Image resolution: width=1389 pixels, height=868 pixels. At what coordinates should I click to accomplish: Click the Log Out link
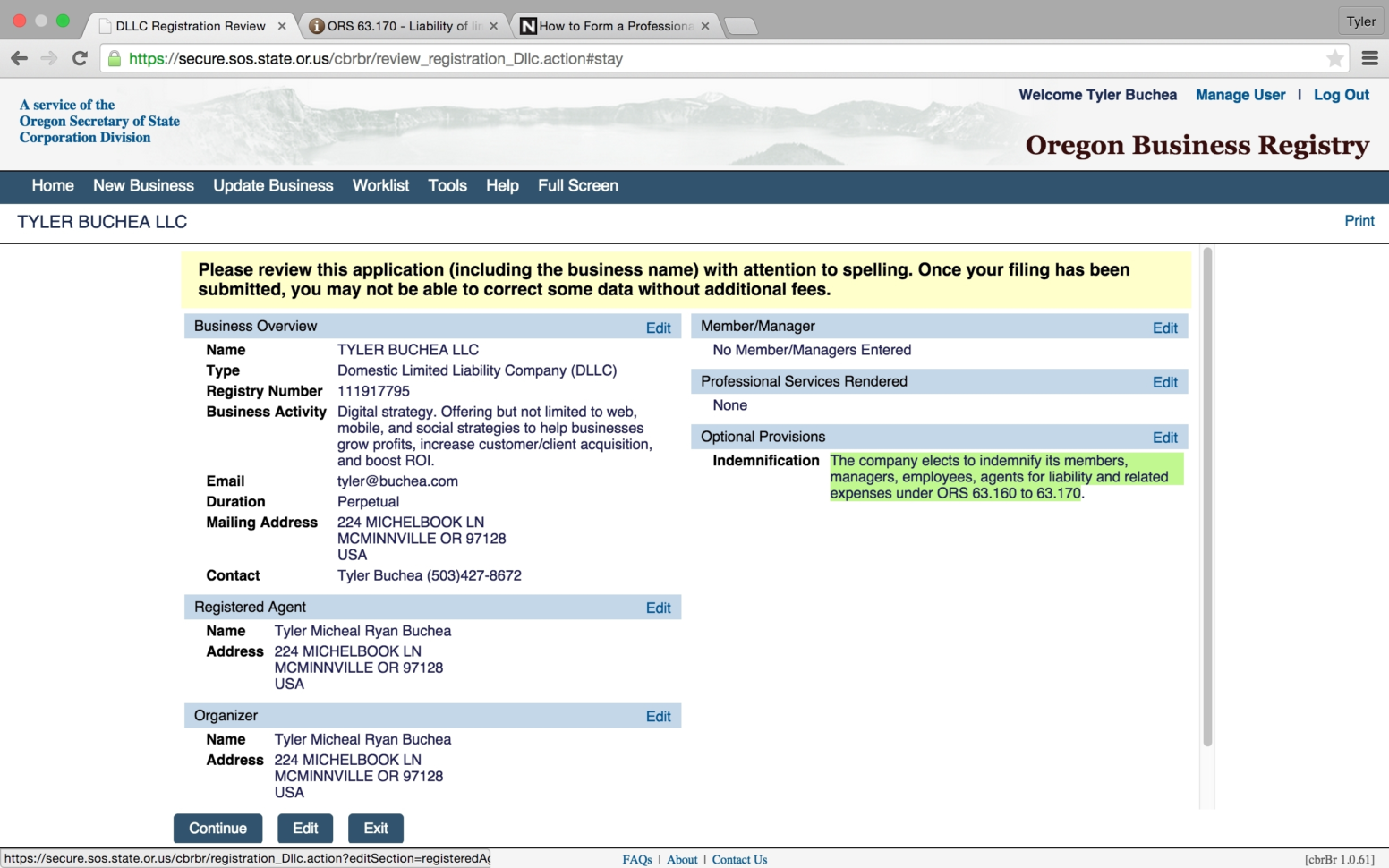[x=1341, y=95]
